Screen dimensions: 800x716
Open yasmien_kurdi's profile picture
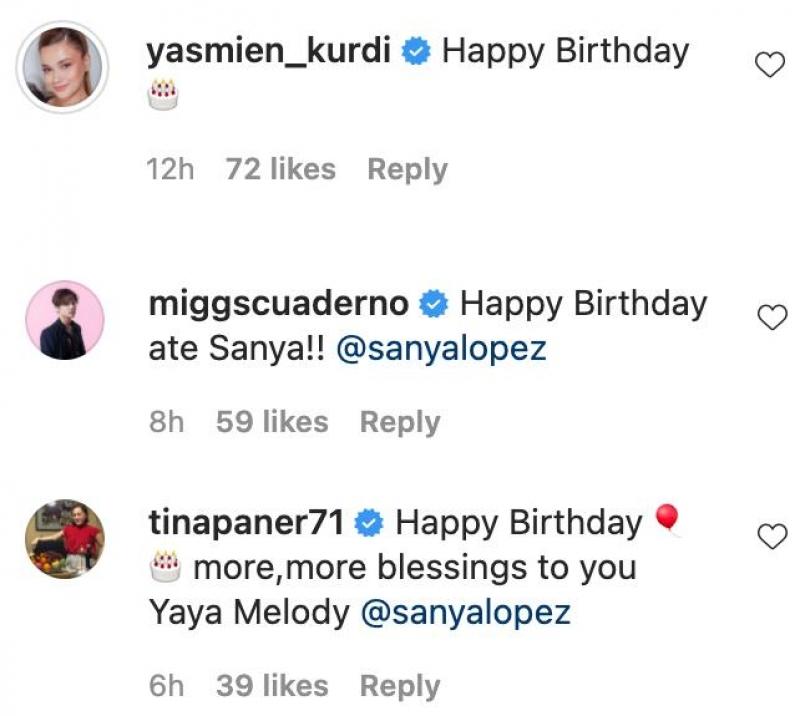click(x=62, y=67)
